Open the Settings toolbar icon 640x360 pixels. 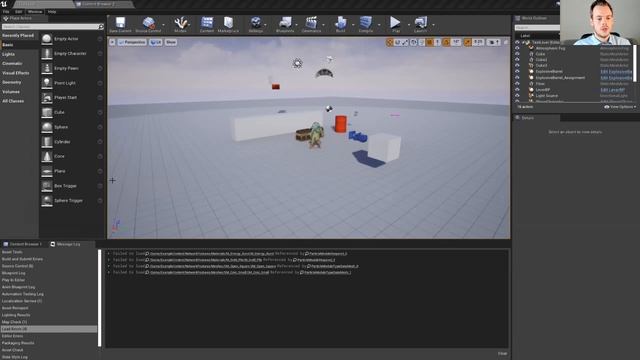pos(256,24)
